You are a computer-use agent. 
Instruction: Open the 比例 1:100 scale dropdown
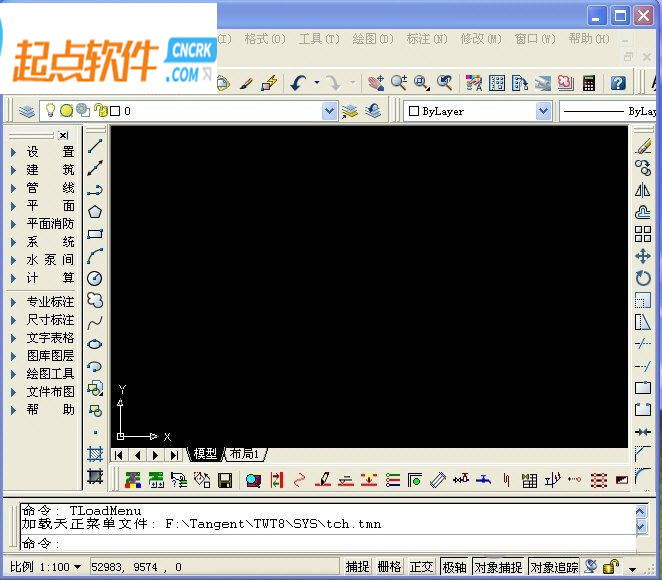pyautogui.click(x=46, y=566)
